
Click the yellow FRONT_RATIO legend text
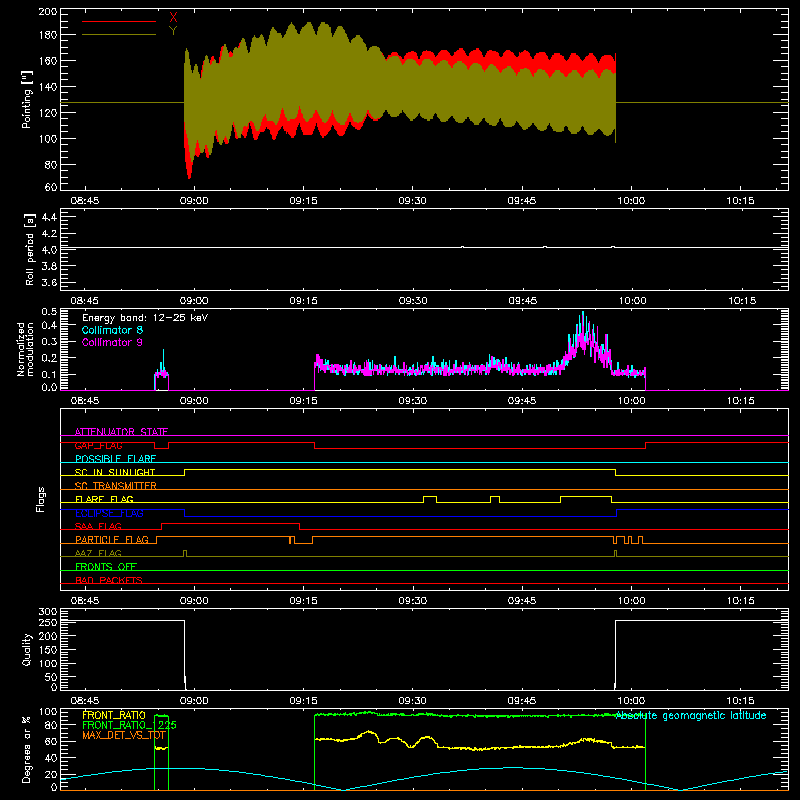(x=114, y=715)
